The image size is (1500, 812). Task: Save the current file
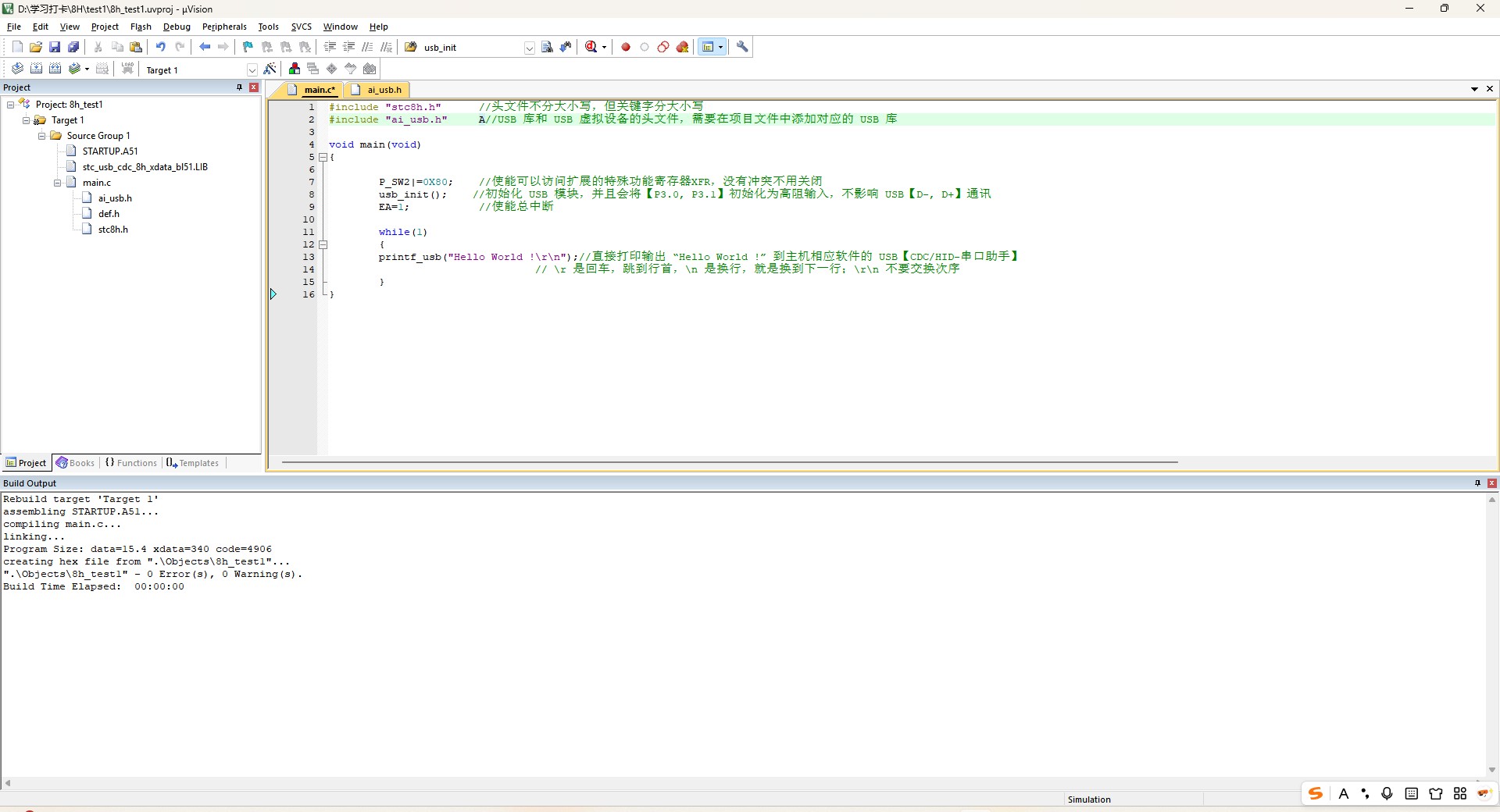pyautogui.click(x=55, y=47)
